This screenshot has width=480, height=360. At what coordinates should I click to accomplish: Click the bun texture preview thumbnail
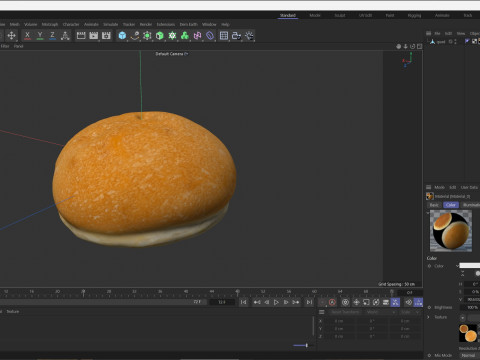tap(468, 333)
